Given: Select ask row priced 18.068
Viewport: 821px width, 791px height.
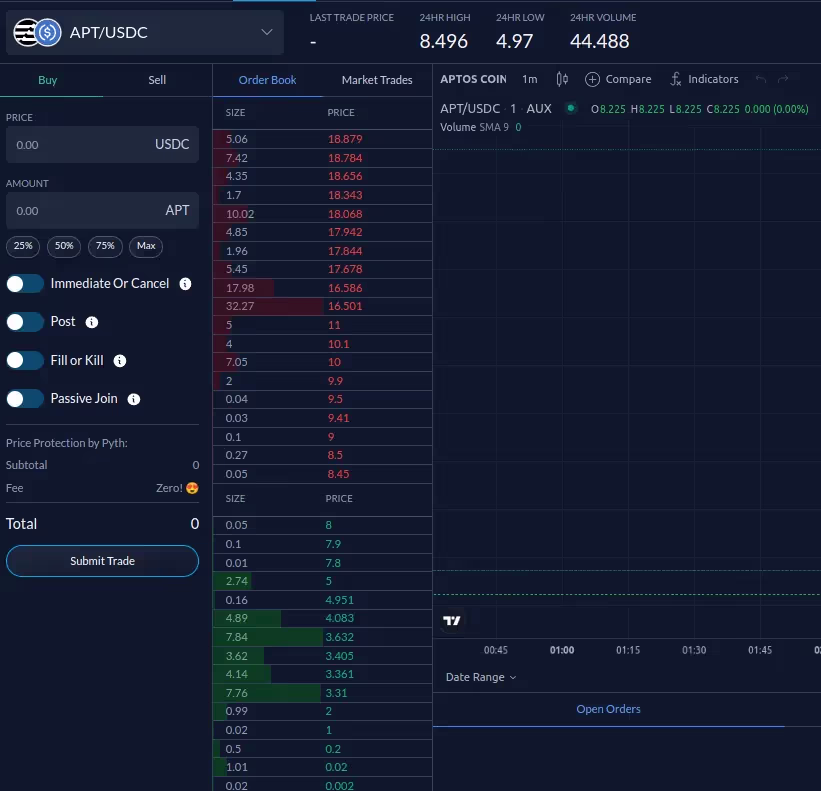Looking at the screenshot, I should (x=323, y=214).
